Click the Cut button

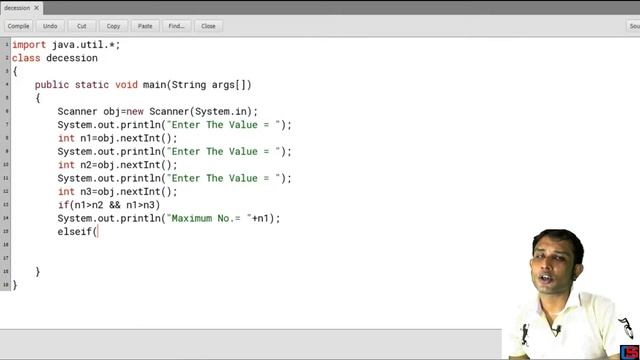(82, 26)
